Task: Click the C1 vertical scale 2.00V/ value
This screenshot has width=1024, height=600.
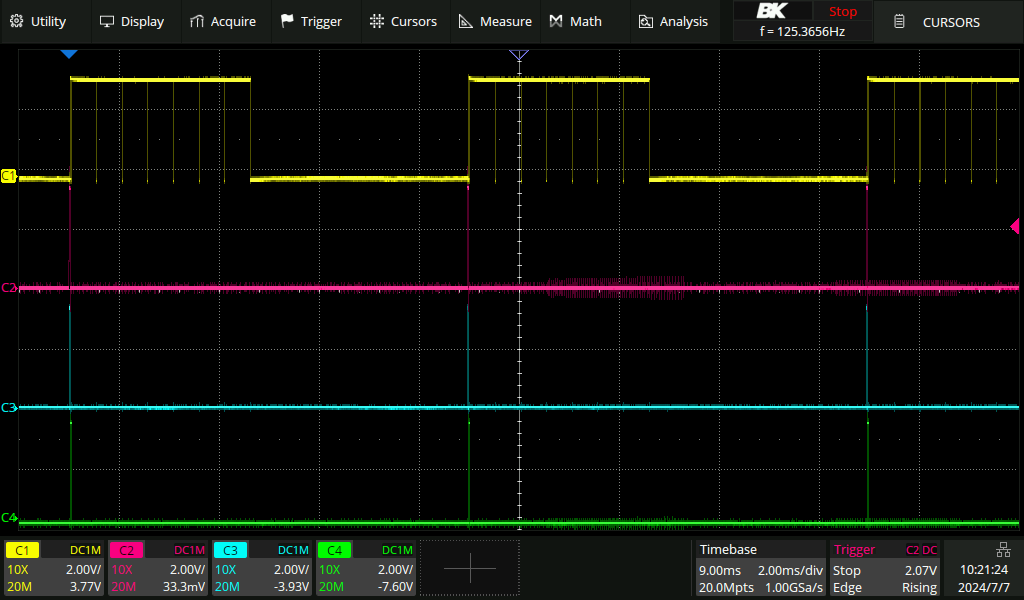Action: [x=84, y=570]
